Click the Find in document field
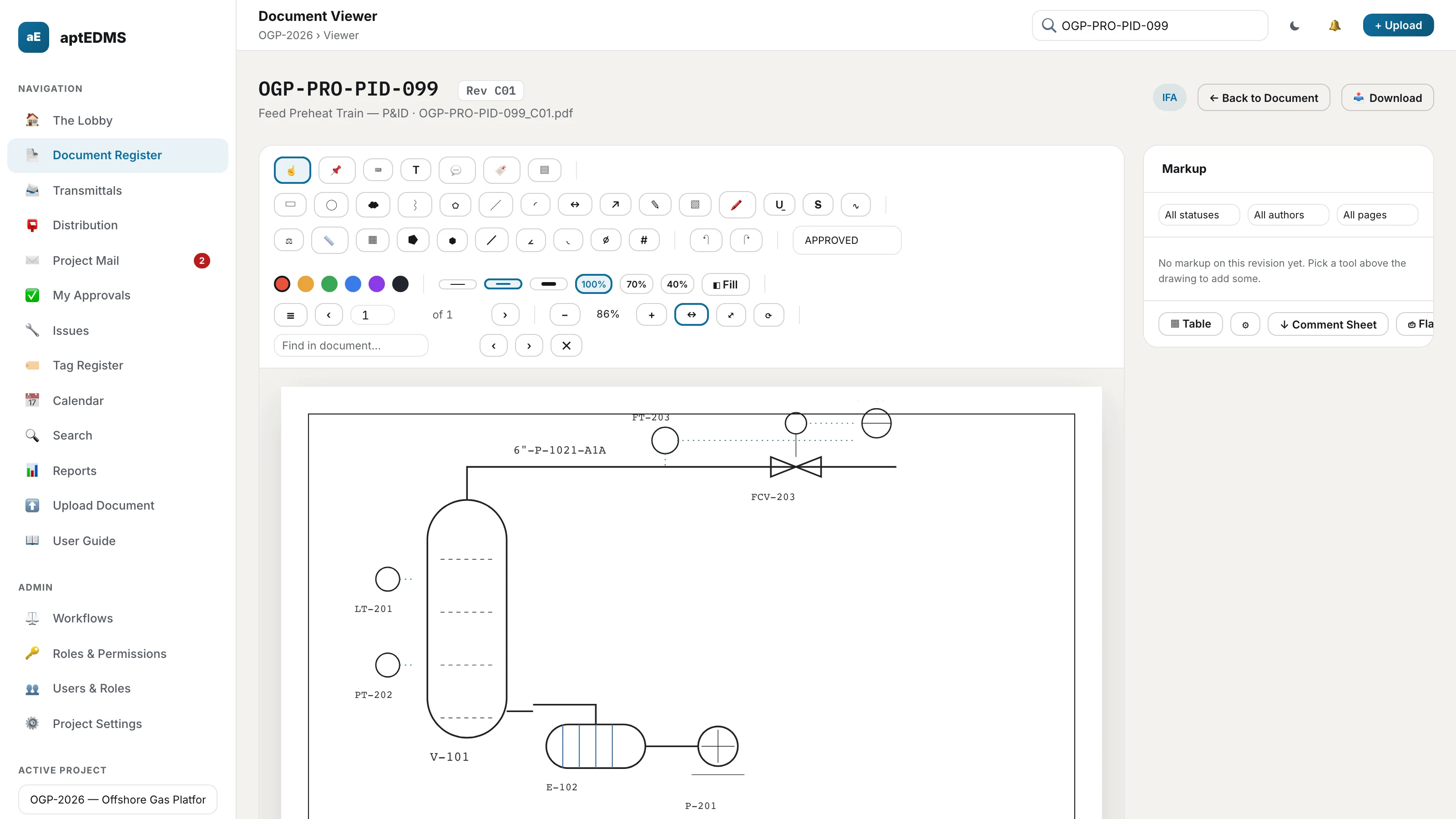Image resolution: width=1456 pixels, height=819 pixels. (x=351, y=345)
